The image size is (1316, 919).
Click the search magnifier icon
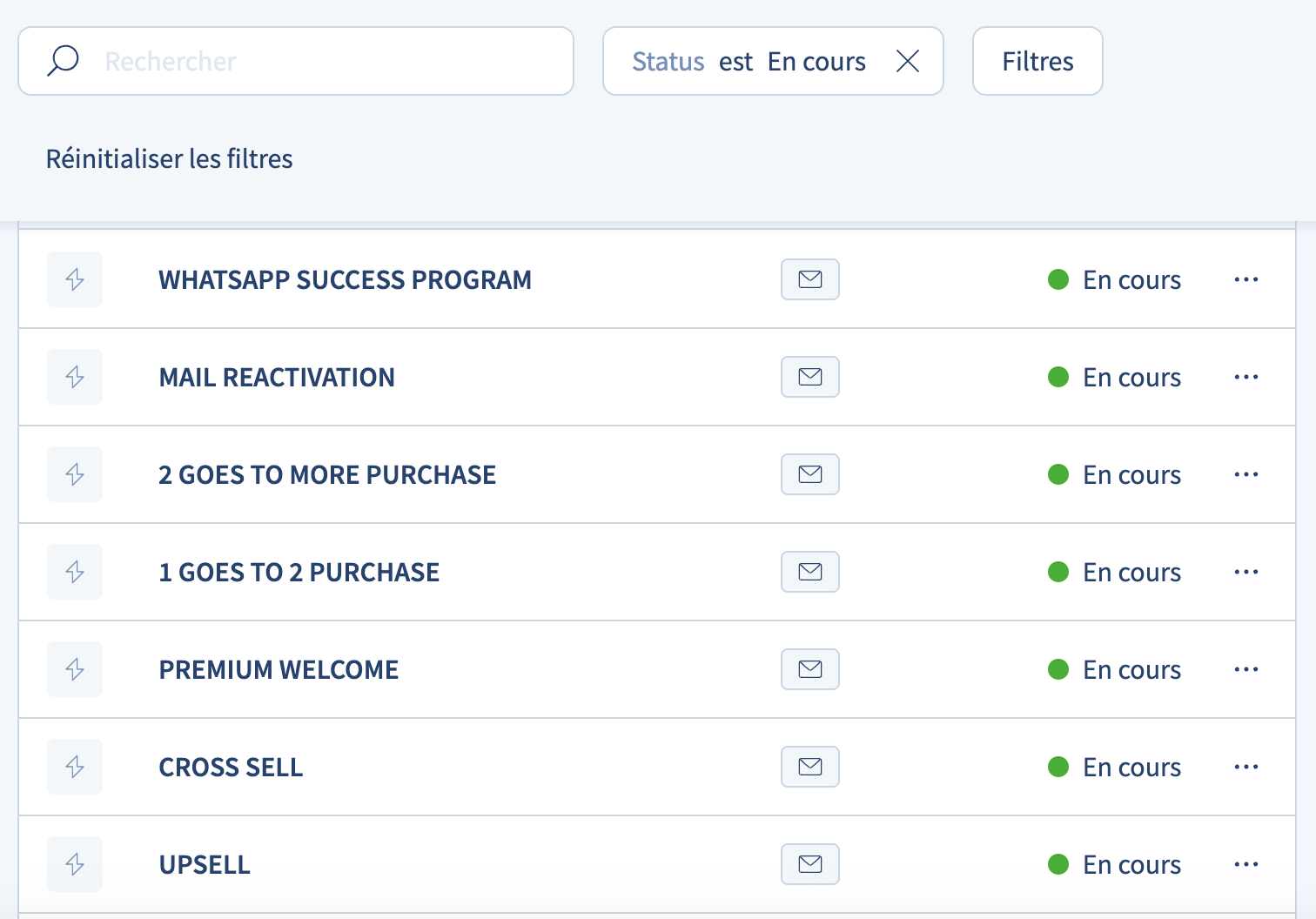click(63, 61)
